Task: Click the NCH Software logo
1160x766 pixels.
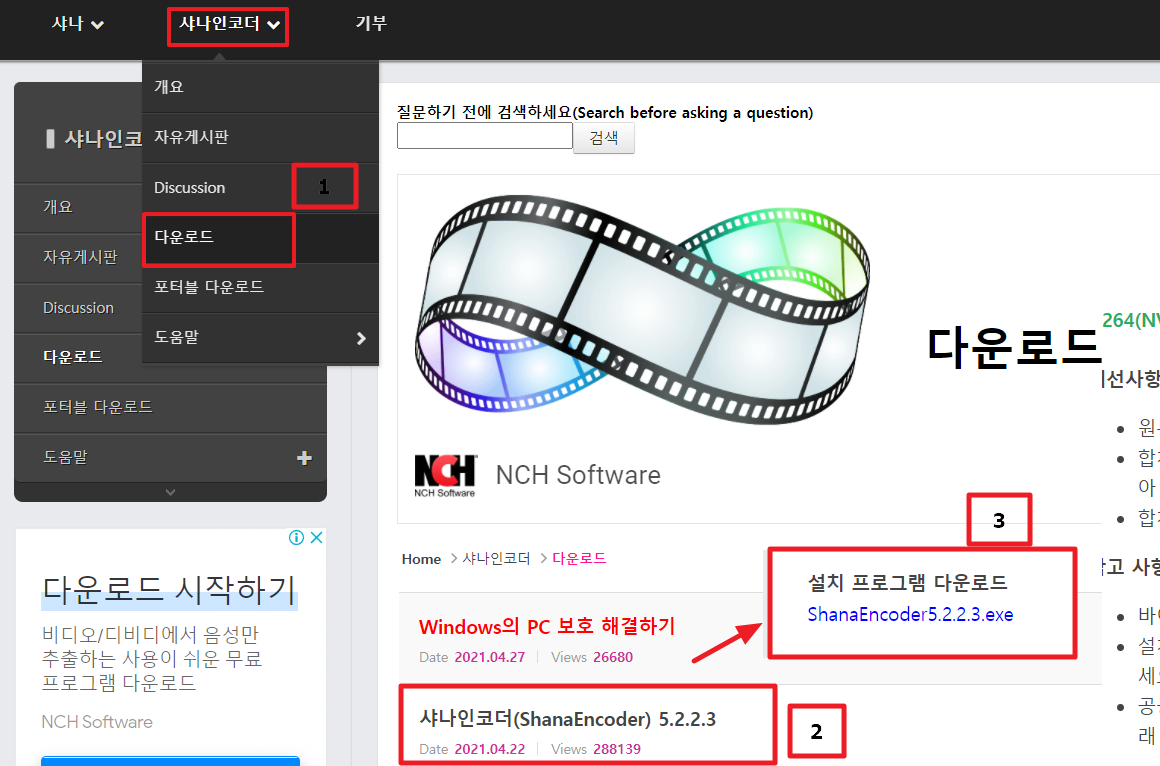Action: (445, 475)
